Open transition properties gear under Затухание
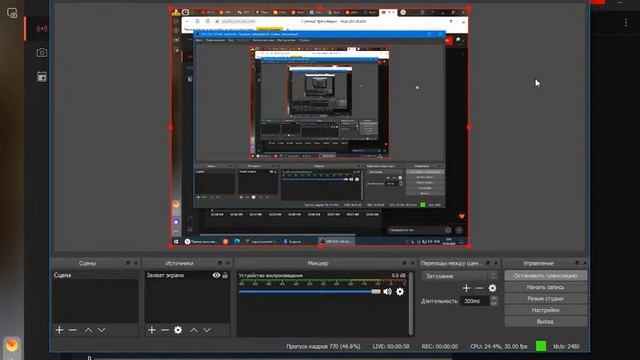The height and width of the screenshot is (360, 640). (x=493, y=288)
